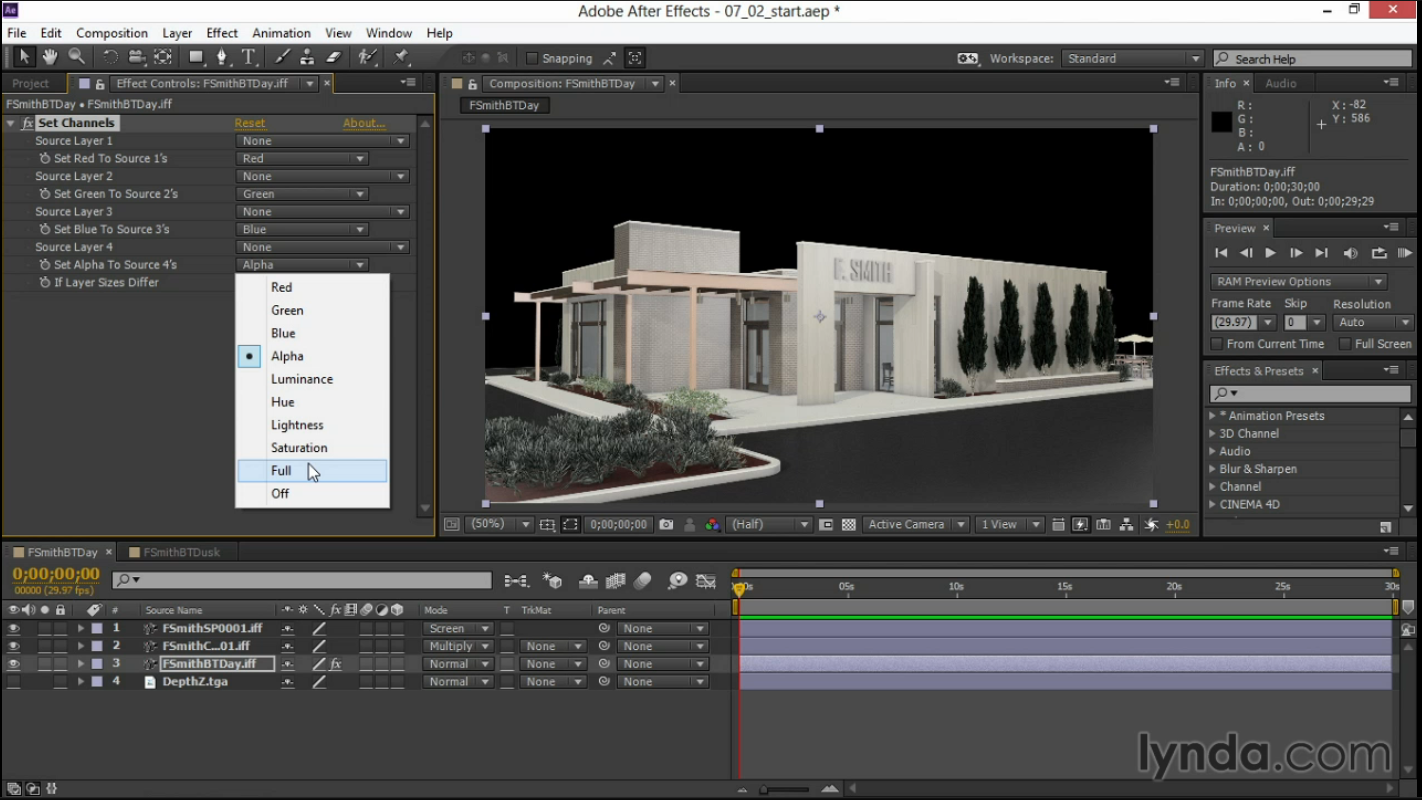Select the Type tool
This screenshot has width=1422, height=800.
pyautogui.click(x=249, y=57)
